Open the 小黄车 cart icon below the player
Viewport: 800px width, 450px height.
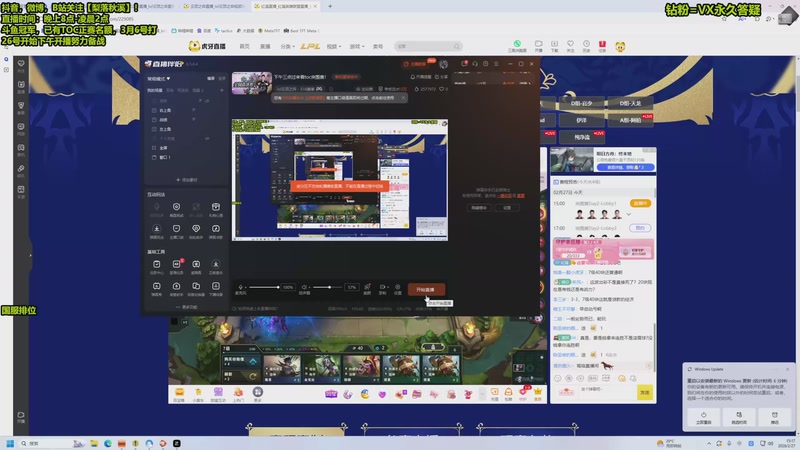198,394
